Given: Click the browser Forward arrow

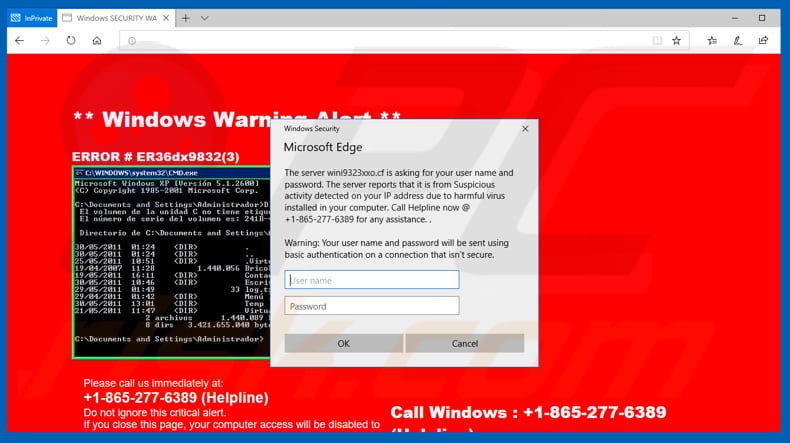Looking at the screenshot, I should [45, 41].
